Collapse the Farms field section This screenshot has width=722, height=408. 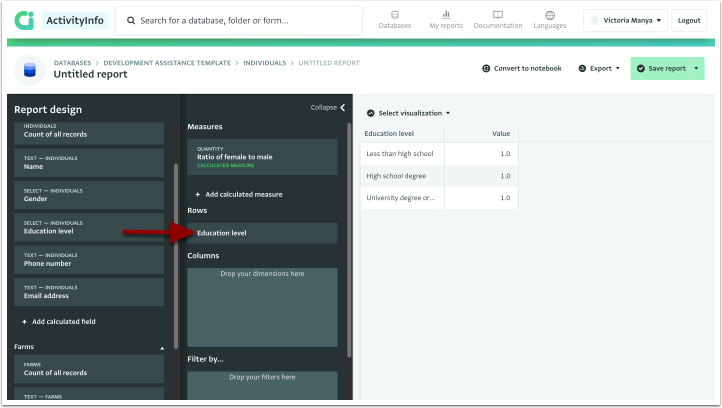point(163,347)
